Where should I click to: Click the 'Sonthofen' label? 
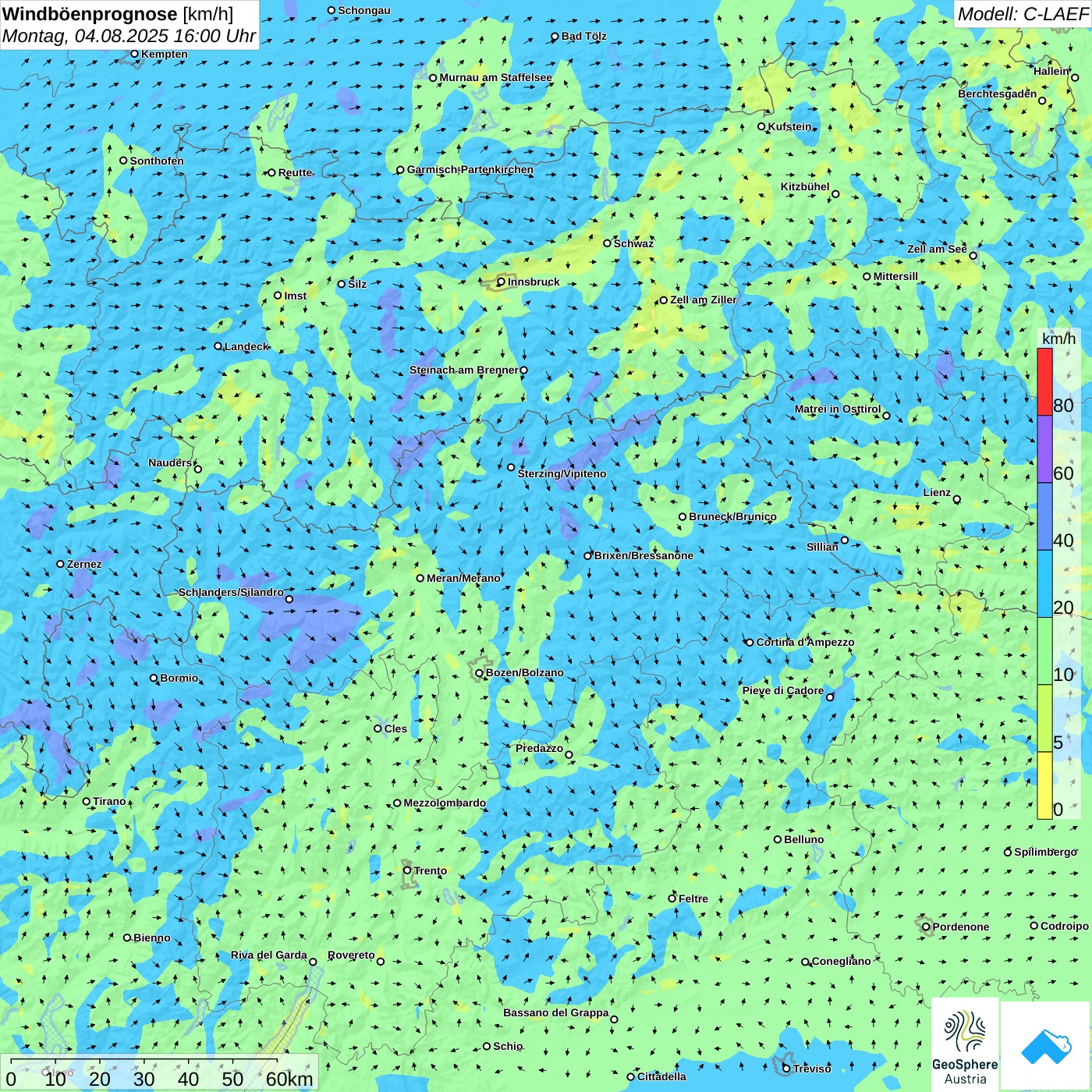tap(157, 161)
